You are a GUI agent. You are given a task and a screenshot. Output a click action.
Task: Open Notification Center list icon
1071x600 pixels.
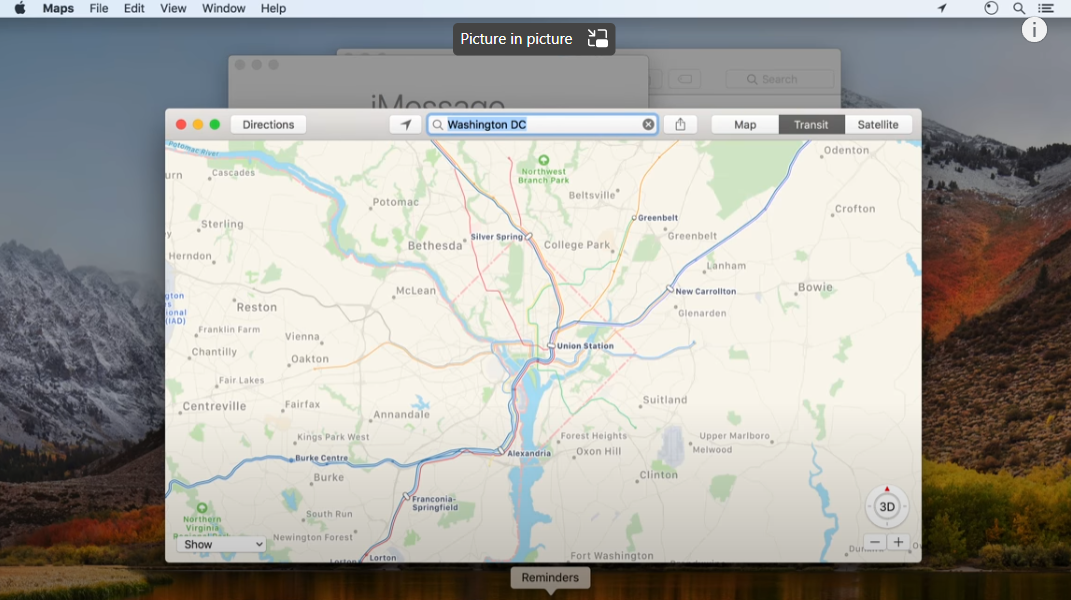pyautogui.click(x=1046, y=8)
